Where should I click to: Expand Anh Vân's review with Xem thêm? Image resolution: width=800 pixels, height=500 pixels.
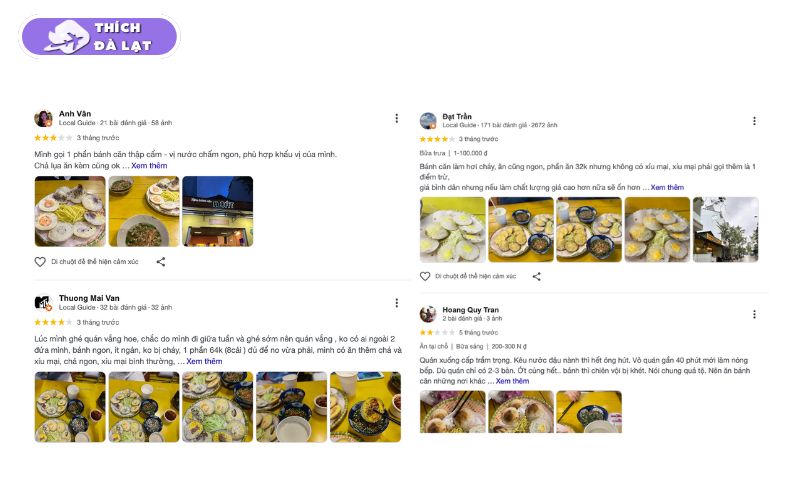(x=149, y=166)
